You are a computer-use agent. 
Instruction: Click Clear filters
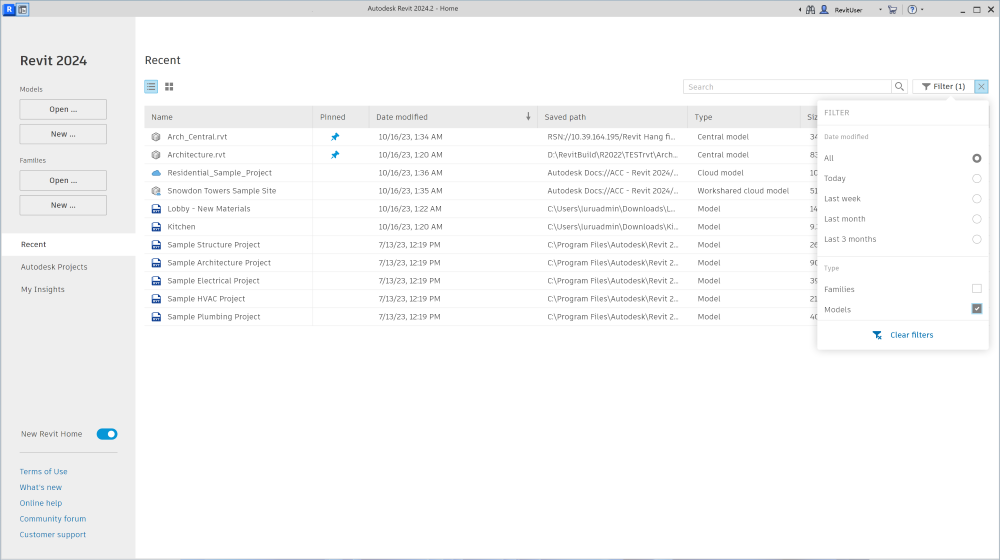[x=903, y=335]
